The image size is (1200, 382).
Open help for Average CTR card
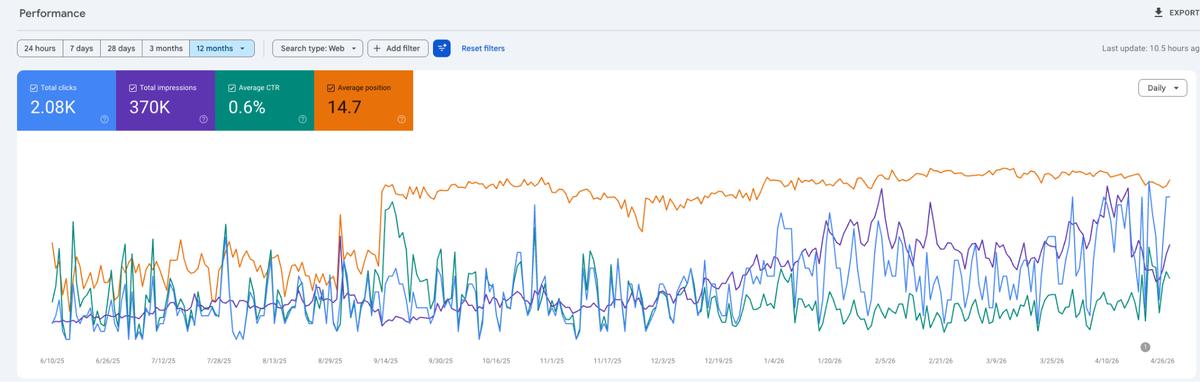click(x=302, y=119)
